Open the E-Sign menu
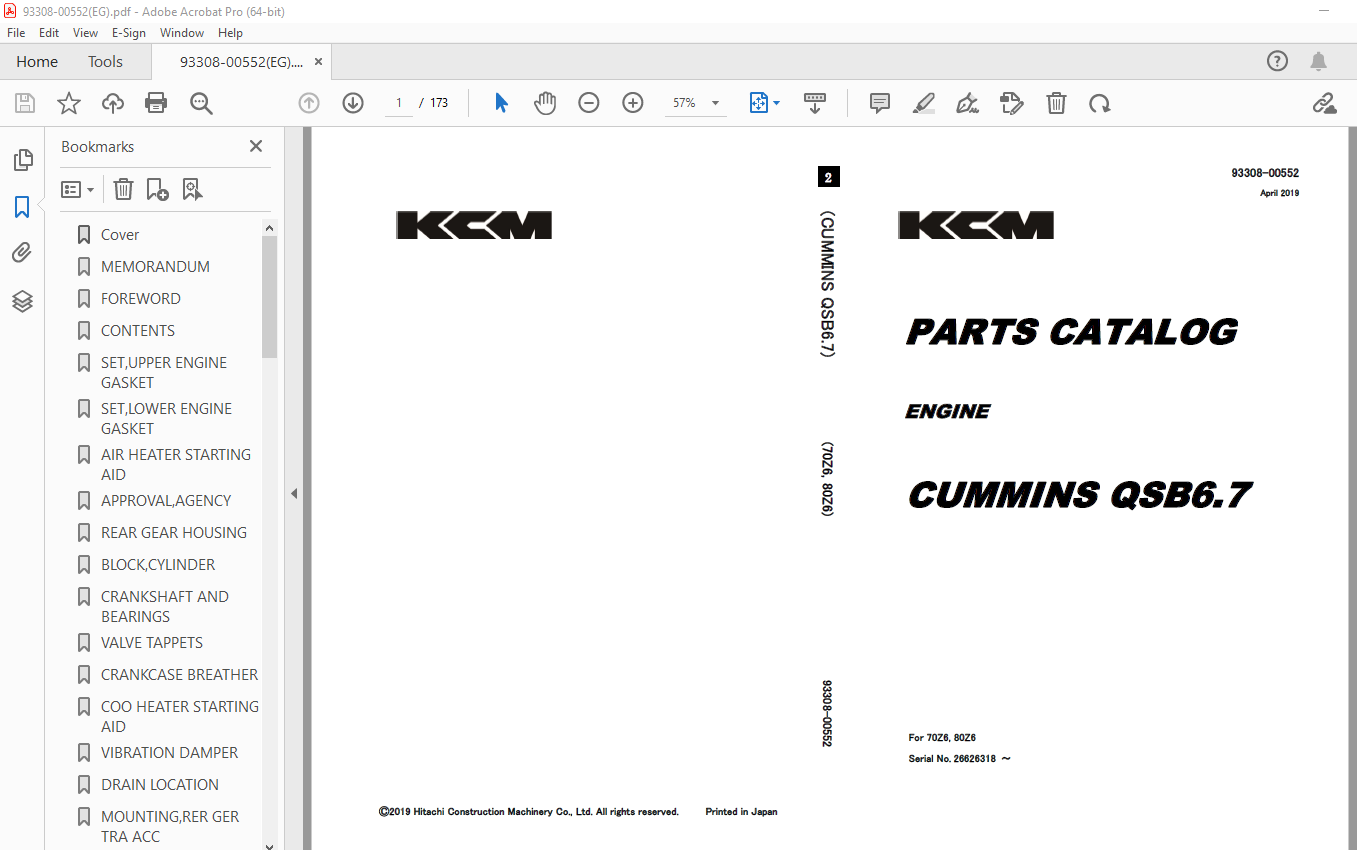This screenshot has height=850, width=1357. (129, 32)
